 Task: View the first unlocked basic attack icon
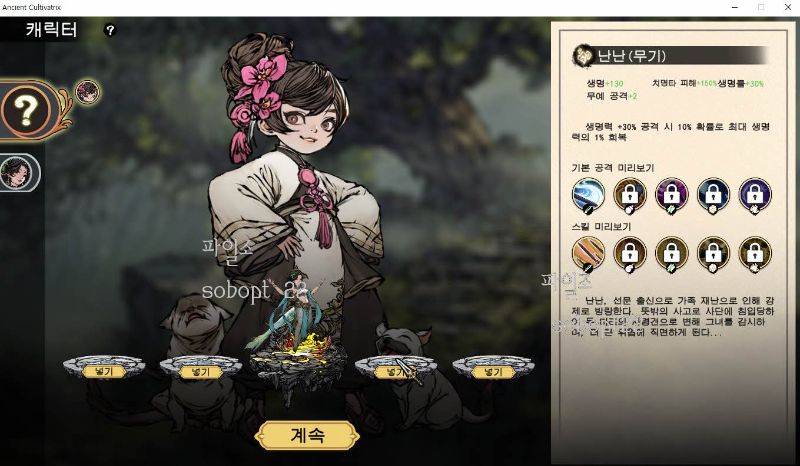click(x=588, y=194)
